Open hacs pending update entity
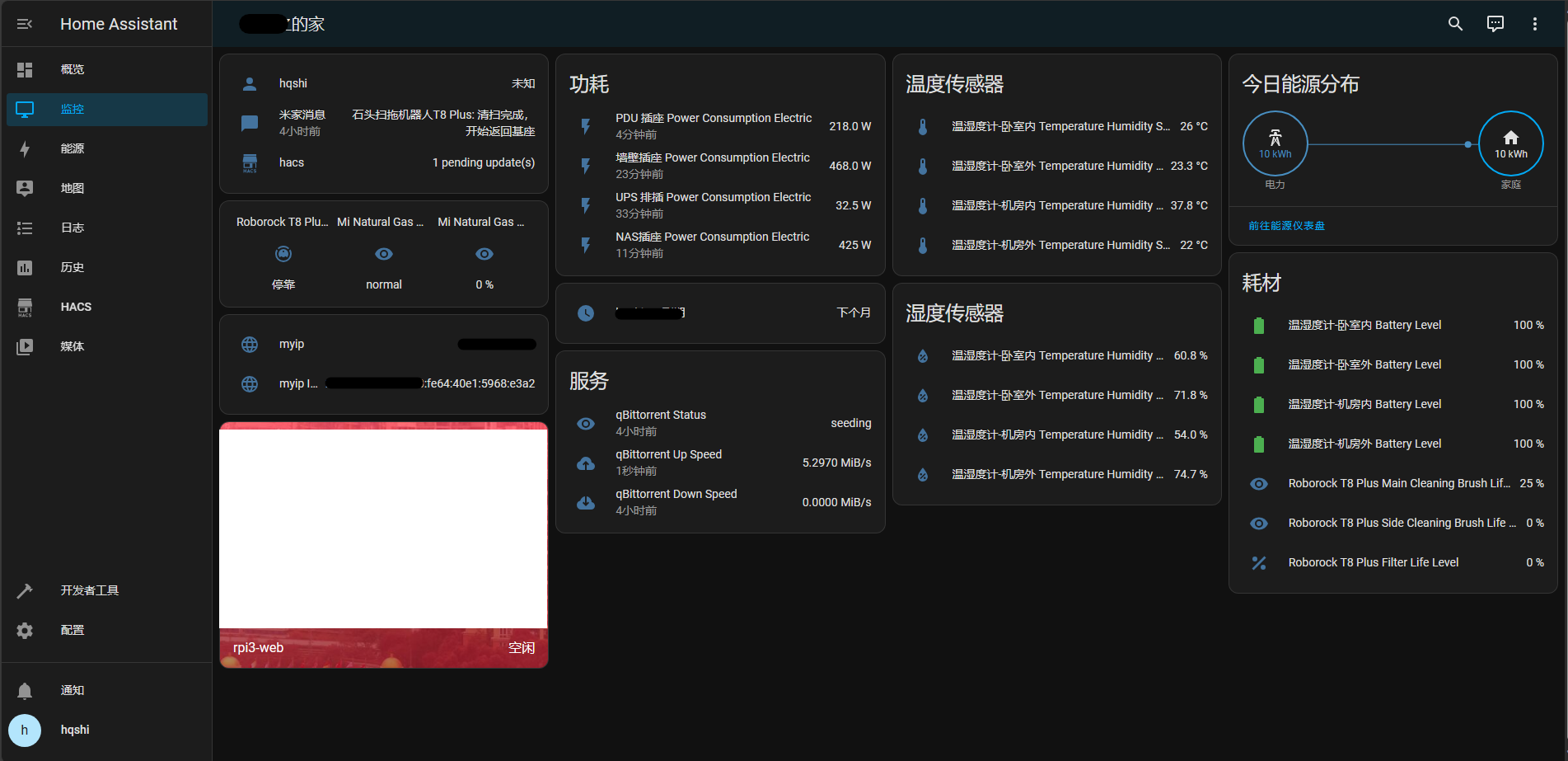 (x=384, y=162)
